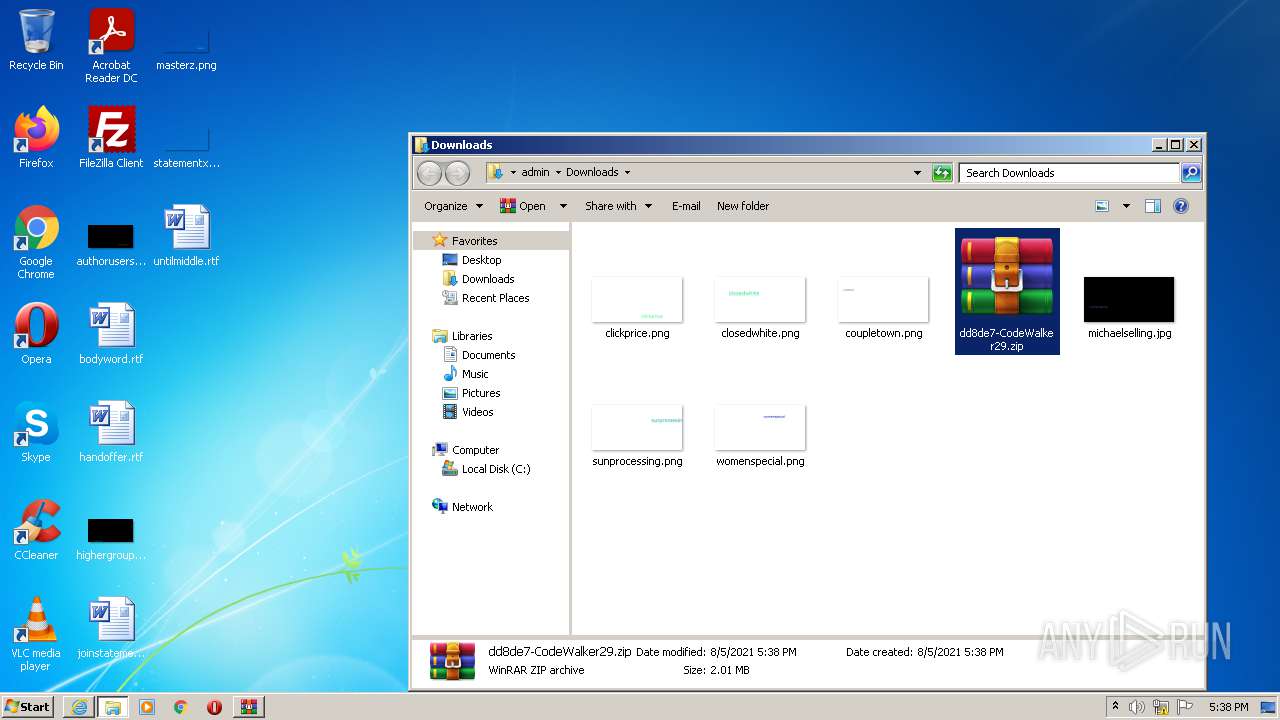1280x720 pixels.
Task: Click Downloads in the address breadcrumb
Action: [x=592, y=173]
